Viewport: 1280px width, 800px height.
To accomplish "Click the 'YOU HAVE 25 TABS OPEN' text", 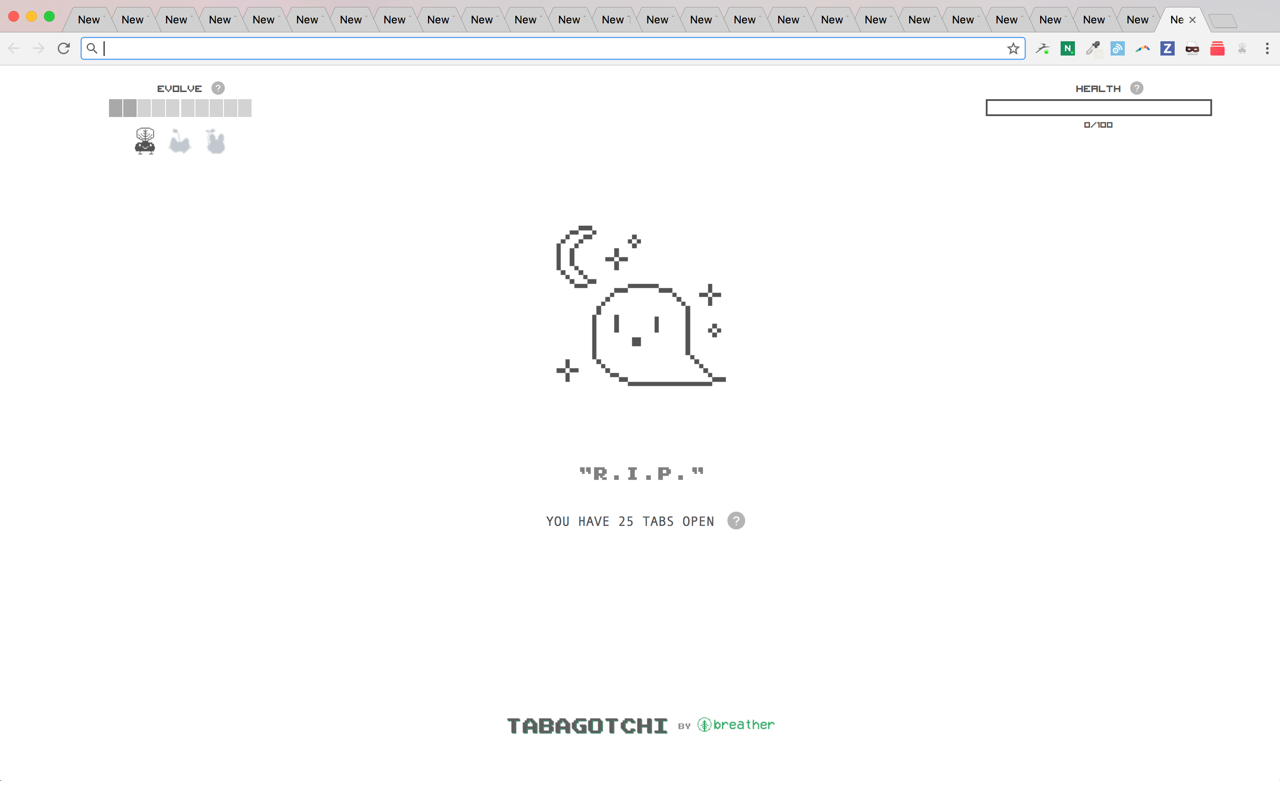I will [630, 521].
